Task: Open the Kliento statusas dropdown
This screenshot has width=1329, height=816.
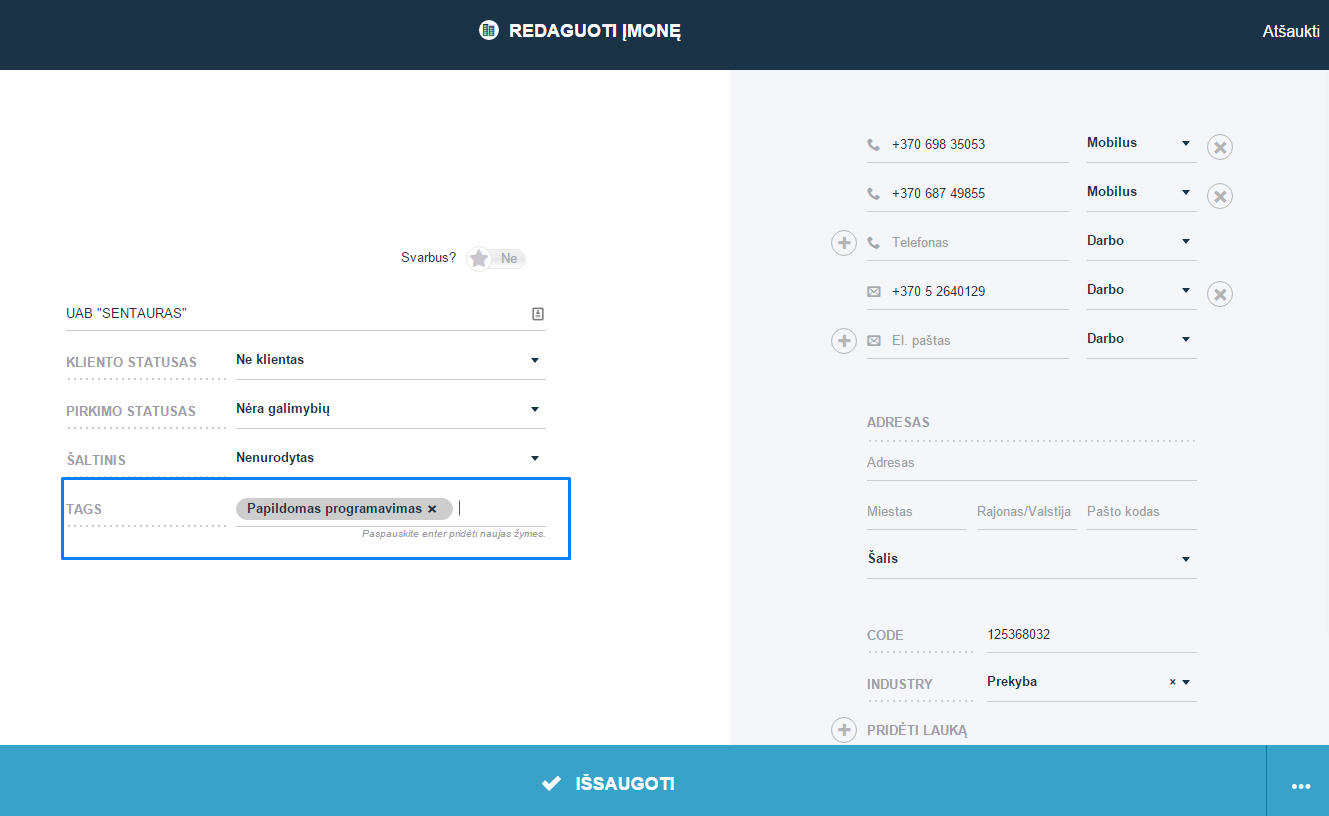Action: 391,360
